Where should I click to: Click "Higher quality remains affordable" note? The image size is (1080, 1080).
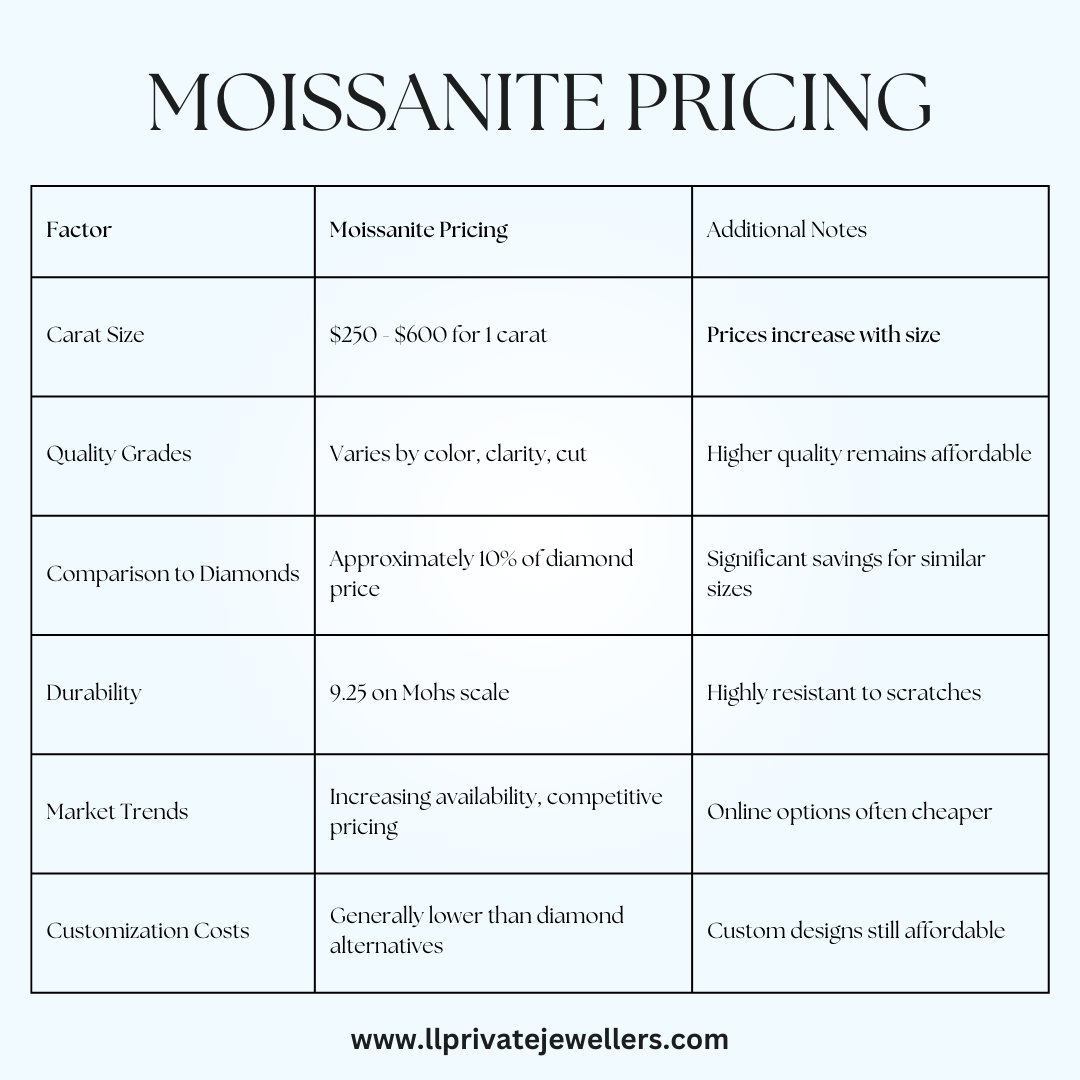(x=868, y=454)
